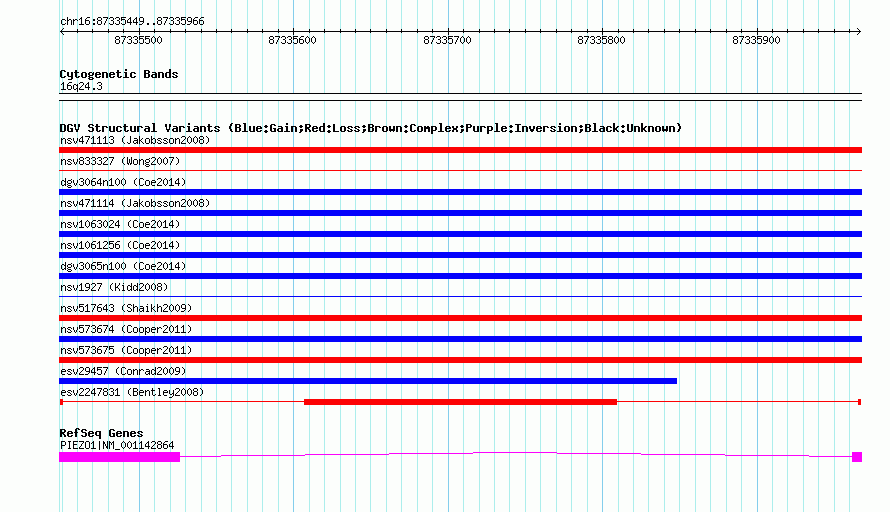The image size is (890, 512).
Task: Open variant nsv1061256 (Coe2014) label
Action: 120,245
